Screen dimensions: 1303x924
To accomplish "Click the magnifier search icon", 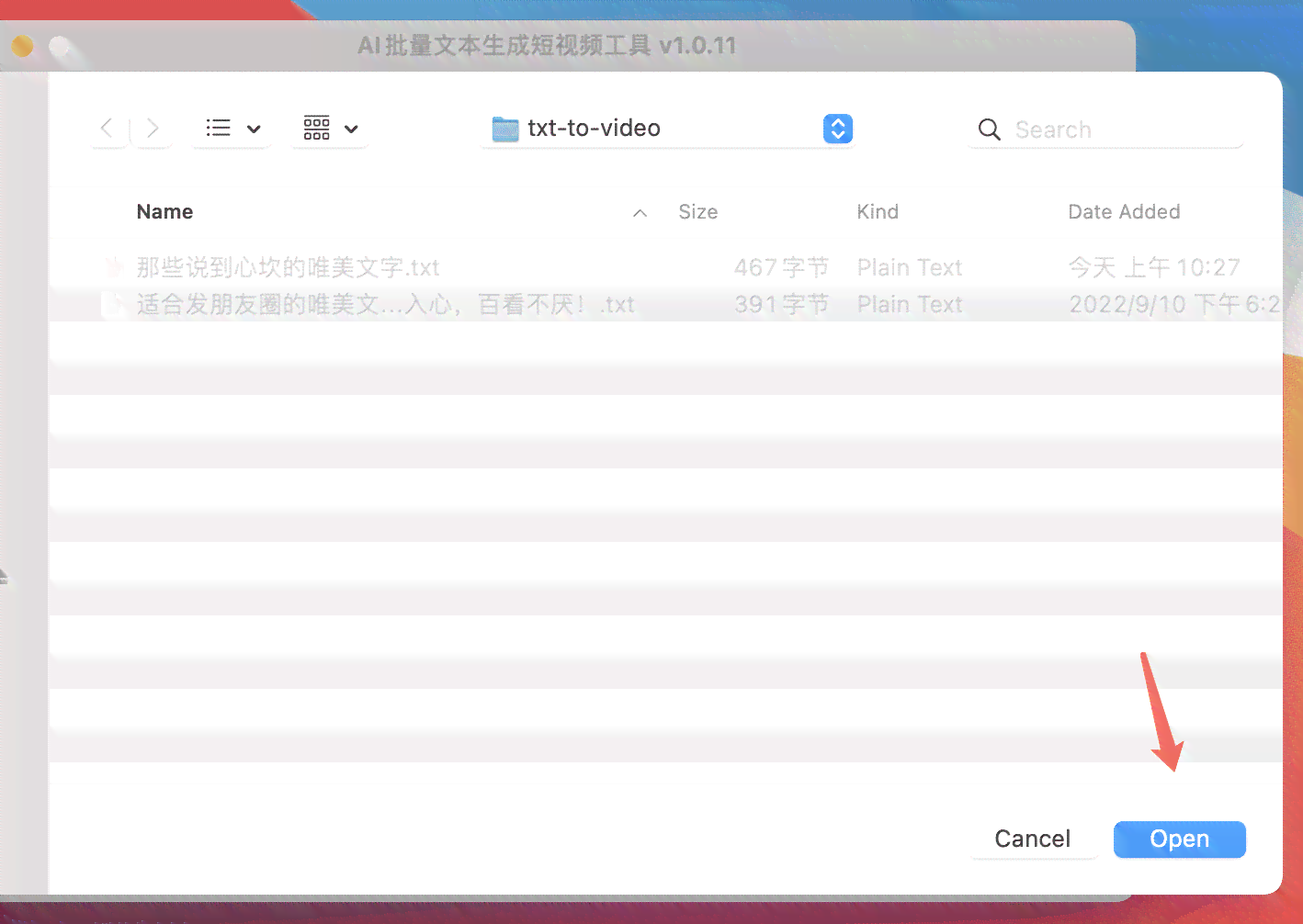I will click(x=989, y=130).
